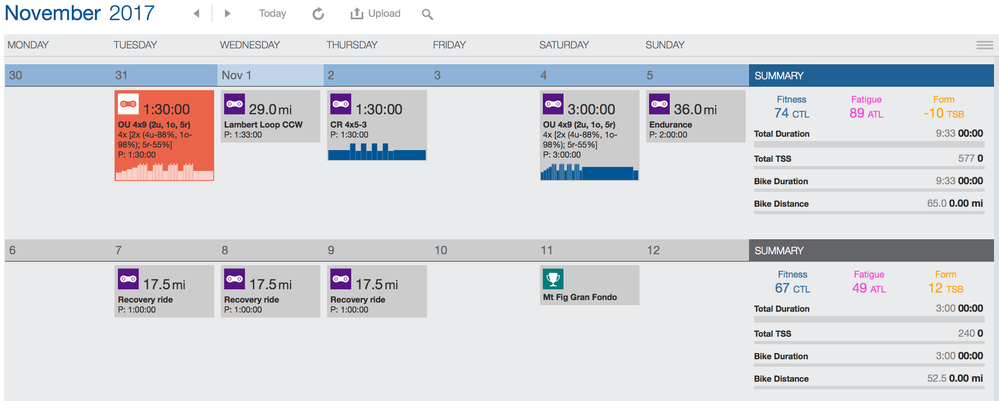Click the CR 4x5-3 workout bike icon
The width and height of the screenshot is (999, 401).
(341, 104)
